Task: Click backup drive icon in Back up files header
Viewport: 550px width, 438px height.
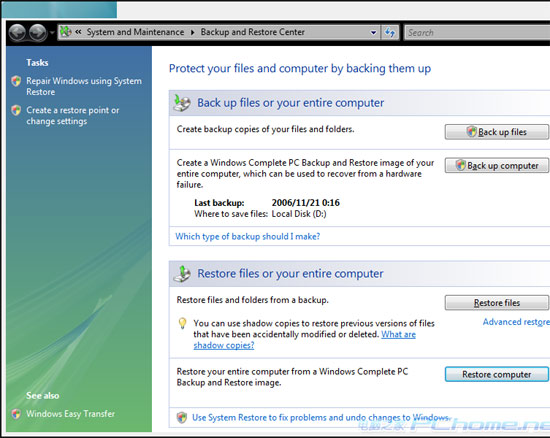Action: click(x=182, y=103)
